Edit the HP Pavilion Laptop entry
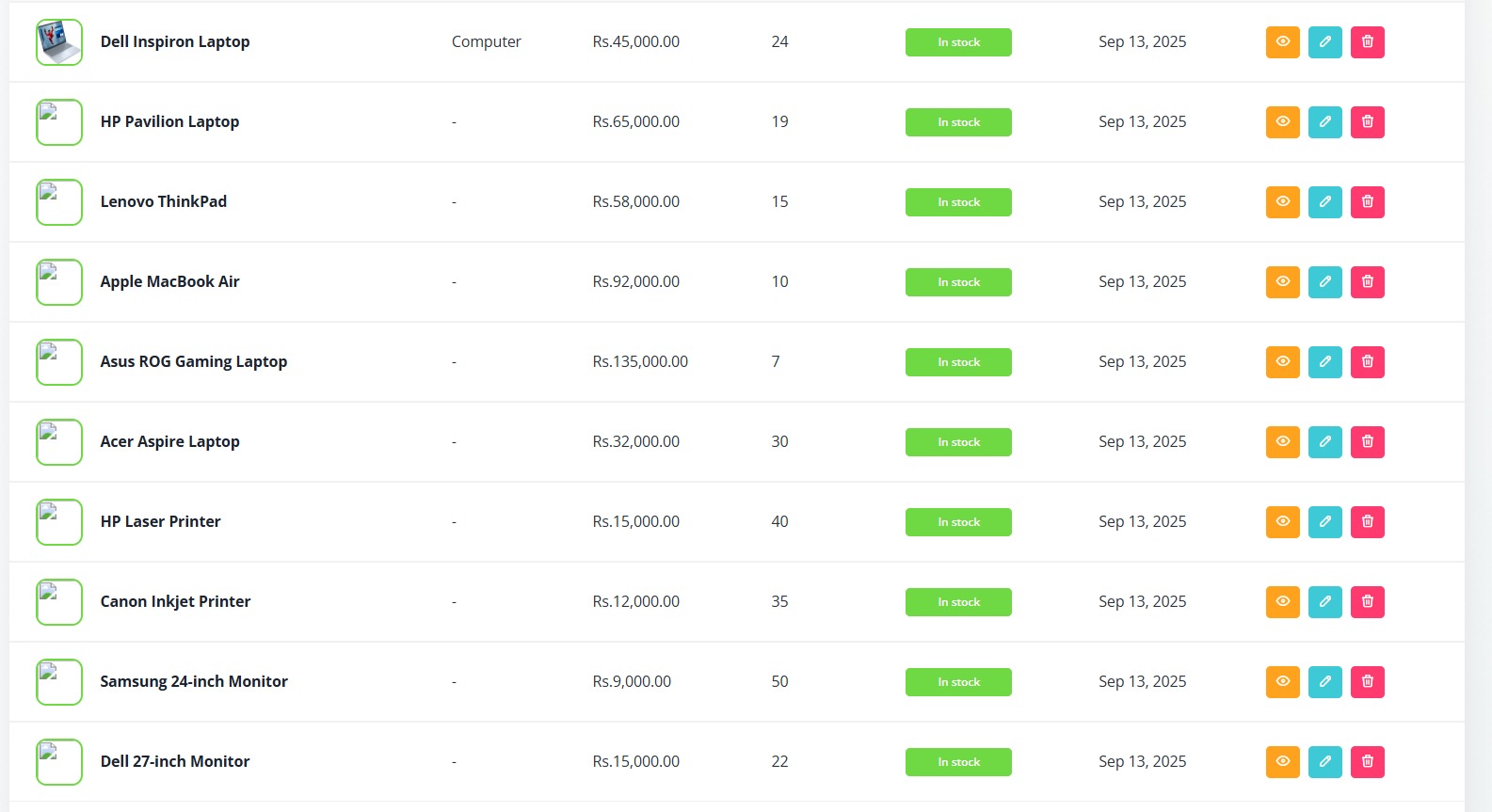 [x=1324, y=122]
